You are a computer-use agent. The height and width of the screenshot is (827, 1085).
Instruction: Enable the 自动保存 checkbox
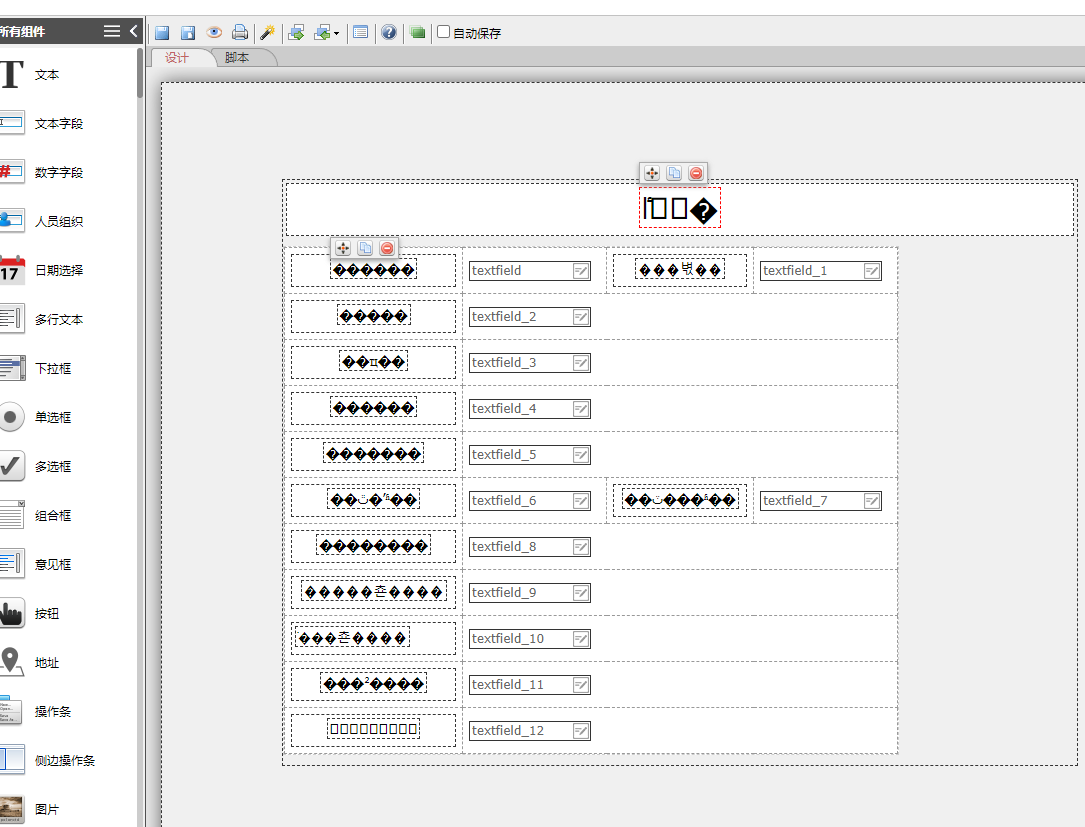(x=444, y=32)
